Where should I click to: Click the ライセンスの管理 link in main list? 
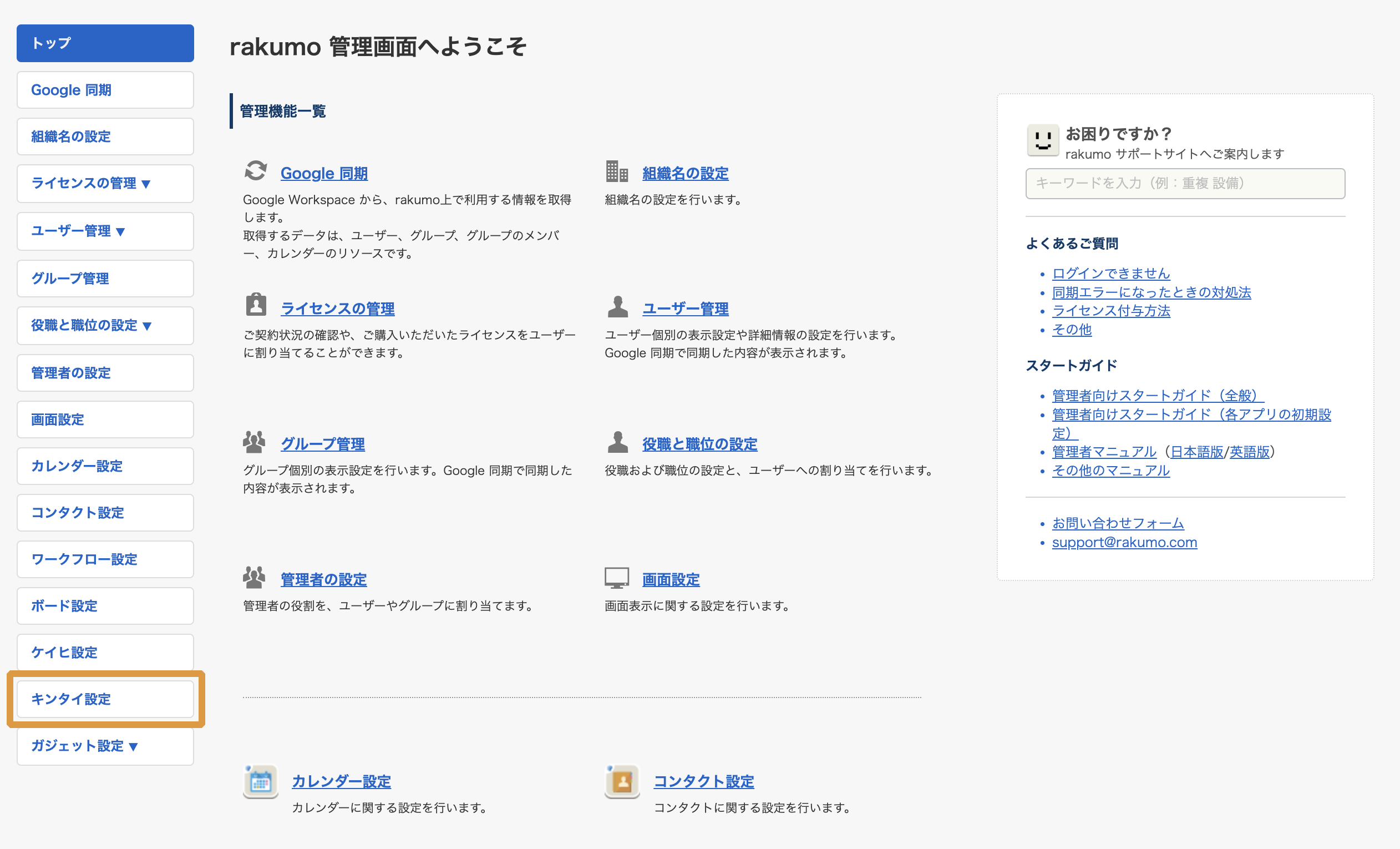[337, 309]
